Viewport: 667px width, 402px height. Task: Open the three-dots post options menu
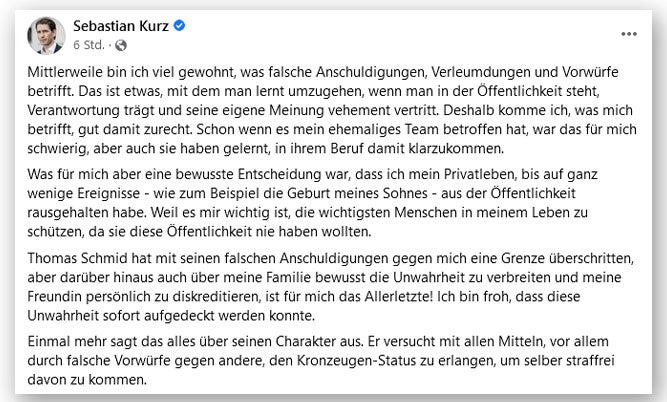click(x=628, y=33)
